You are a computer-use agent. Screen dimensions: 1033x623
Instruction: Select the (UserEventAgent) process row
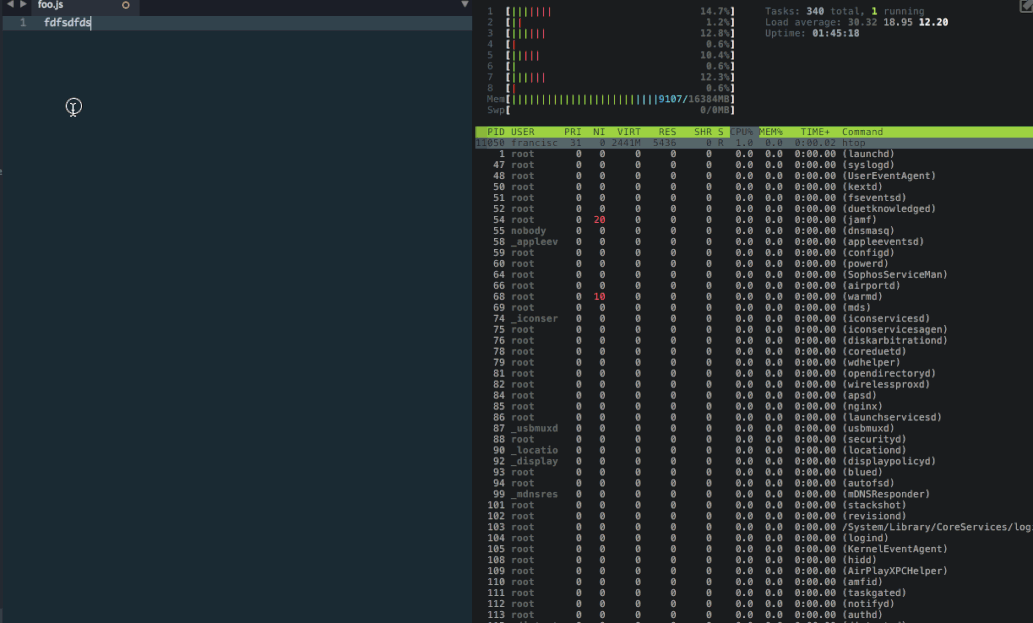[x=754, y=176]
